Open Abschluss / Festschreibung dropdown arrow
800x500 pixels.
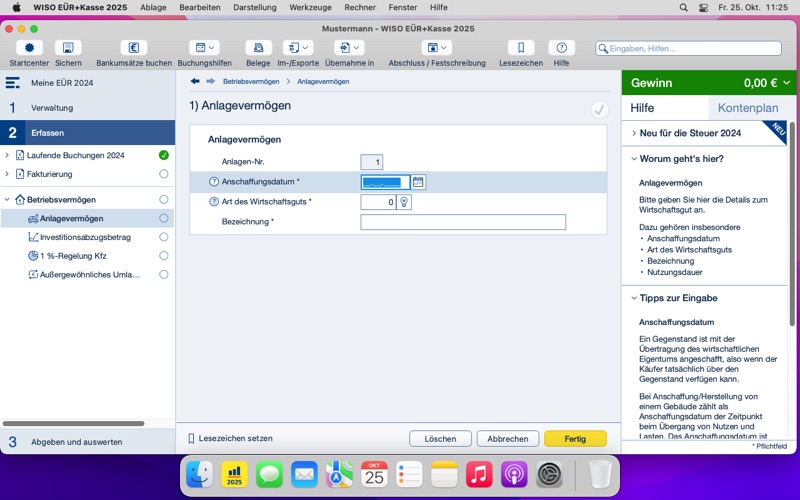point(443,48)
